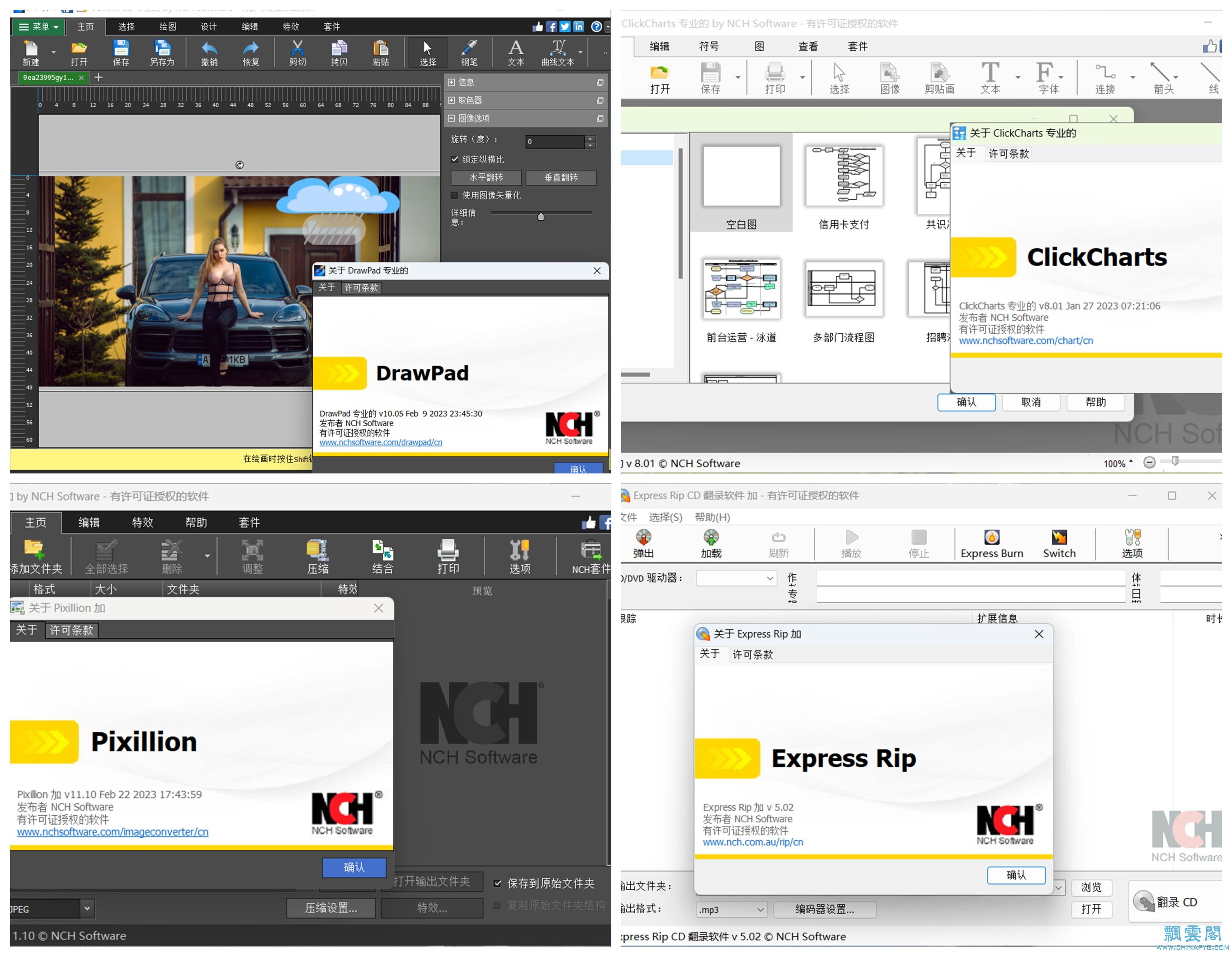Open the 菜单 dropdown in DrawPad

pos(39,27)
